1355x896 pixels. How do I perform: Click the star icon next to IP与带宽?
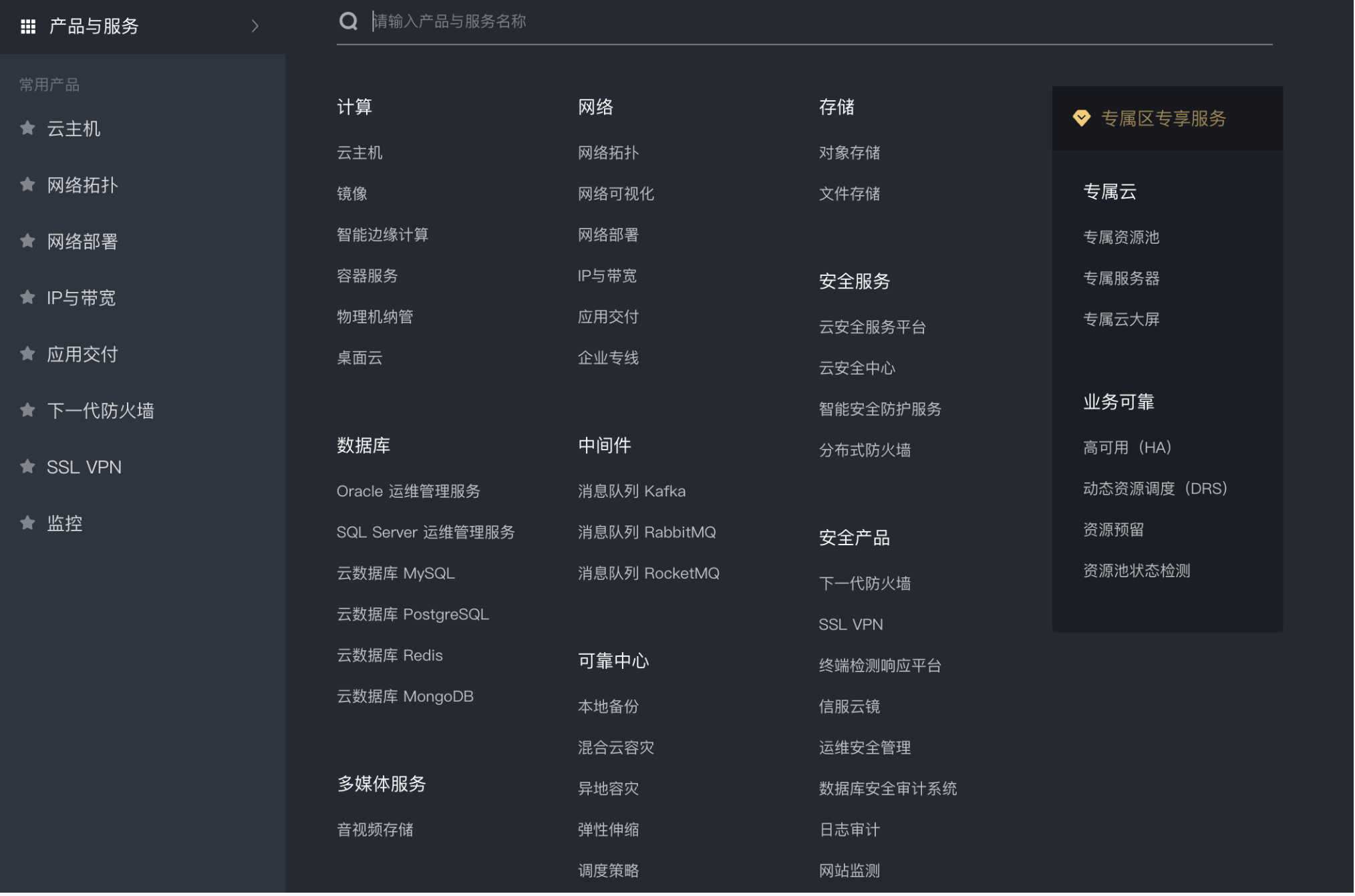point(27,297)
